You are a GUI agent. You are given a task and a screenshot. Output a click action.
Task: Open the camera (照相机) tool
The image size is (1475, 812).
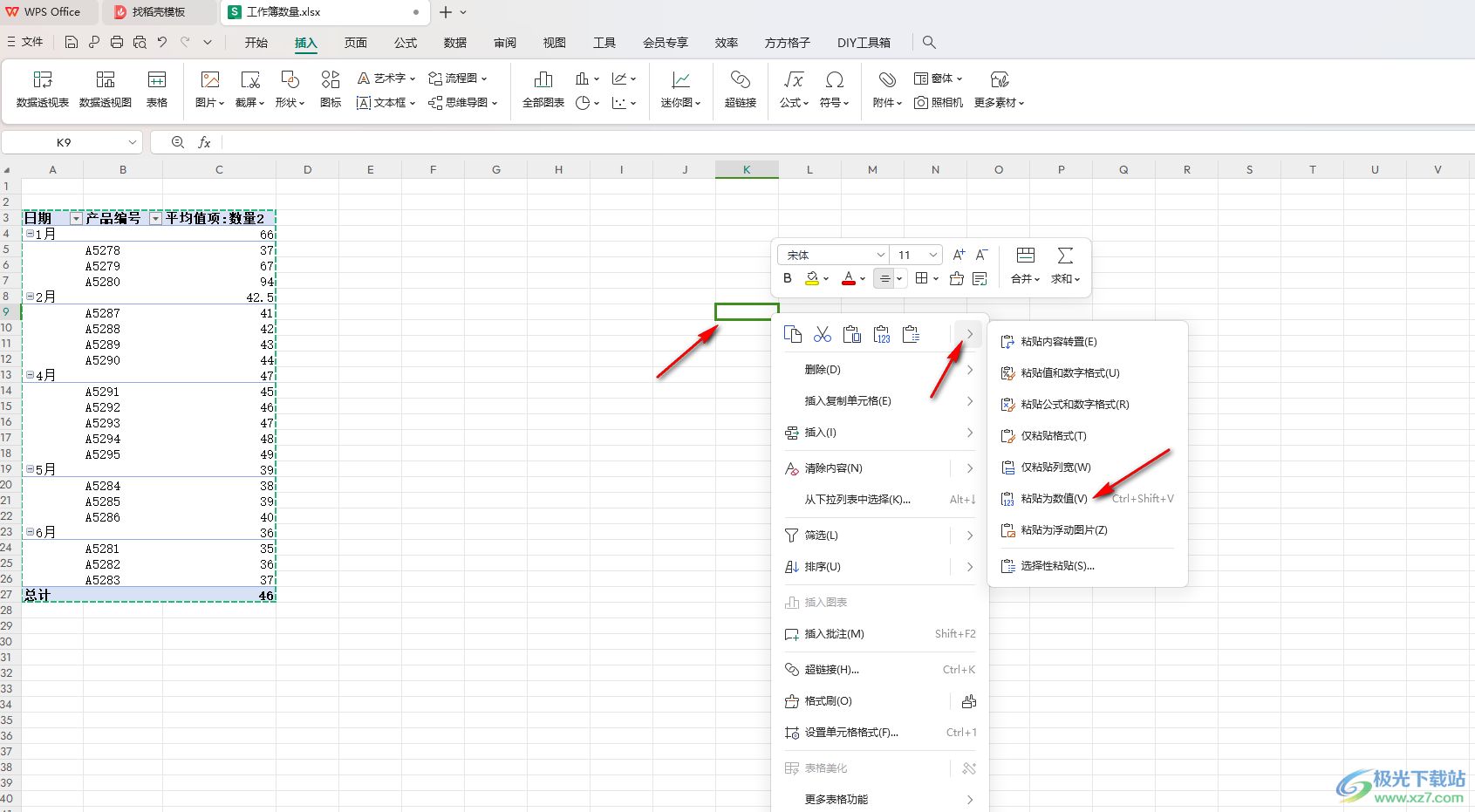click(x=939, y=103)
